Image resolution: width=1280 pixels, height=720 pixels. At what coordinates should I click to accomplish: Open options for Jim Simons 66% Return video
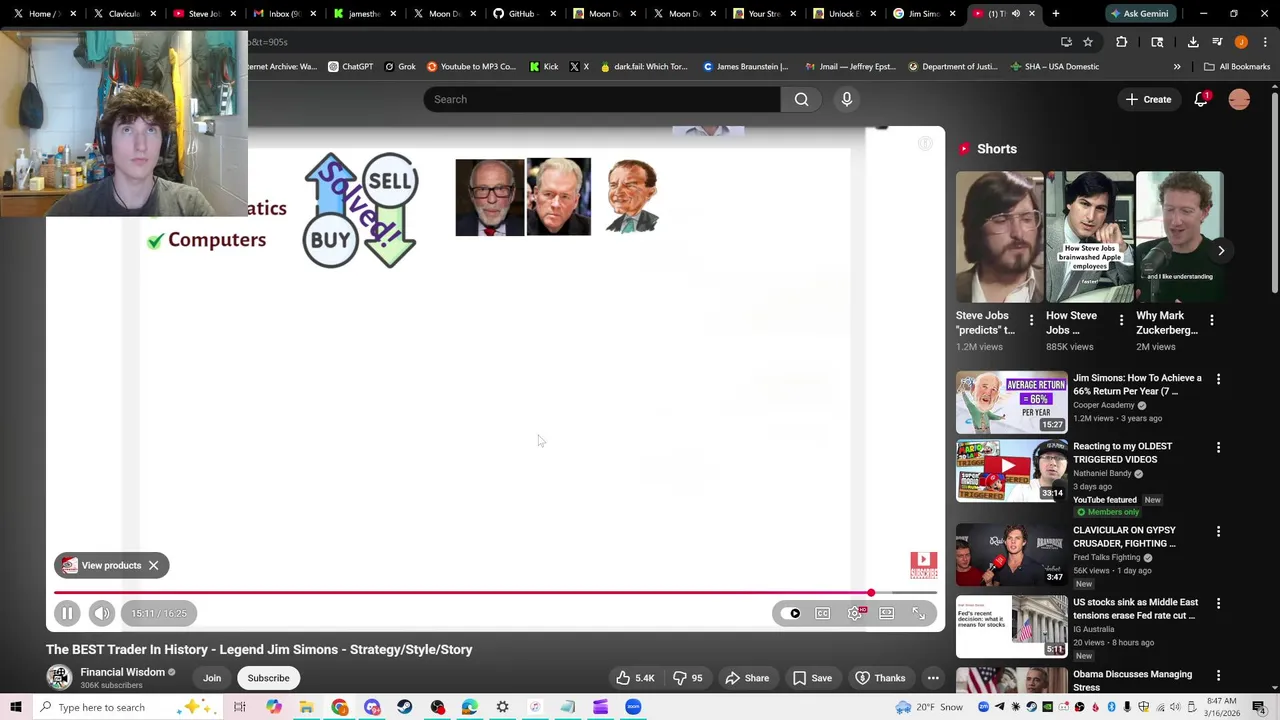[1218, 379]
